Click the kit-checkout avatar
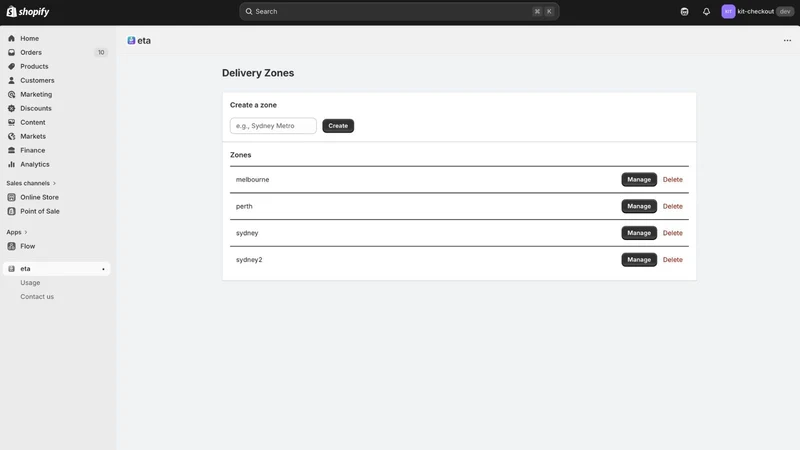 [728, 11]
